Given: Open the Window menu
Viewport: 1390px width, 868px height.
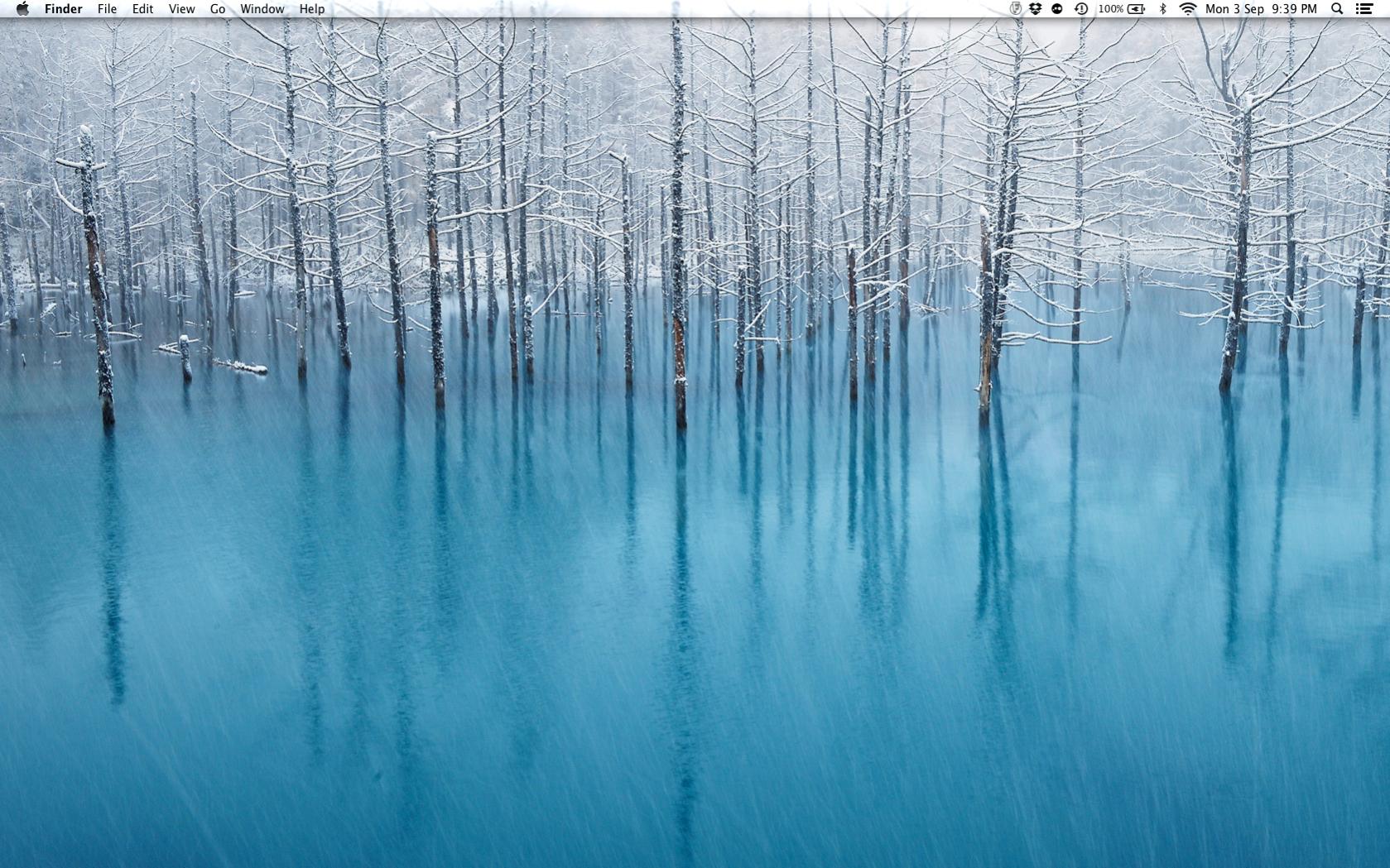Looking at the screenshot, I should coord(262,8).
